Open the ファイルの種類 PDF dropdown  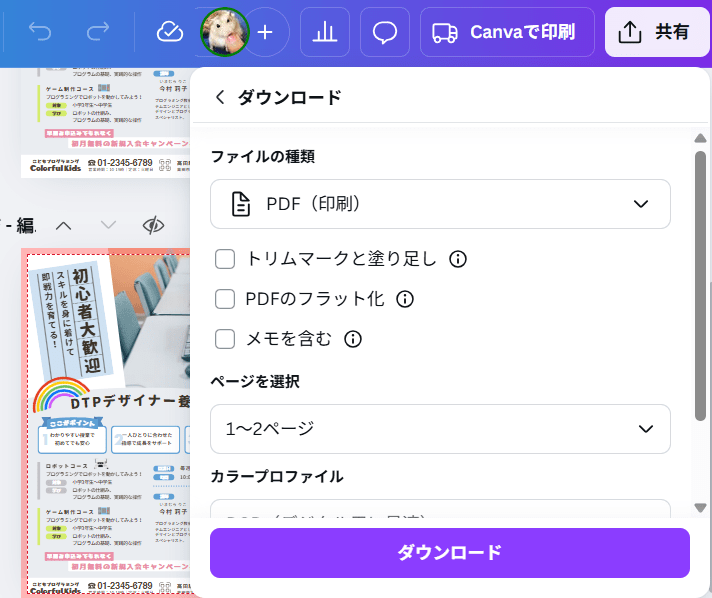point(440,204)
